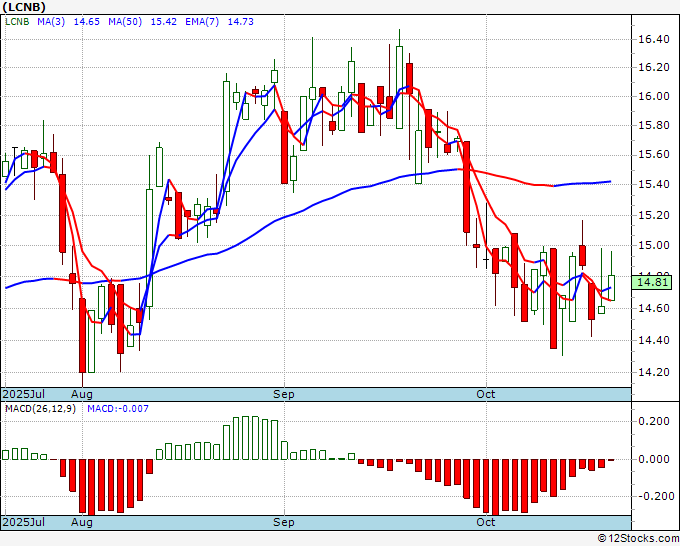
Task: Click the 15.60 price axis label
Action: [654, 155]
